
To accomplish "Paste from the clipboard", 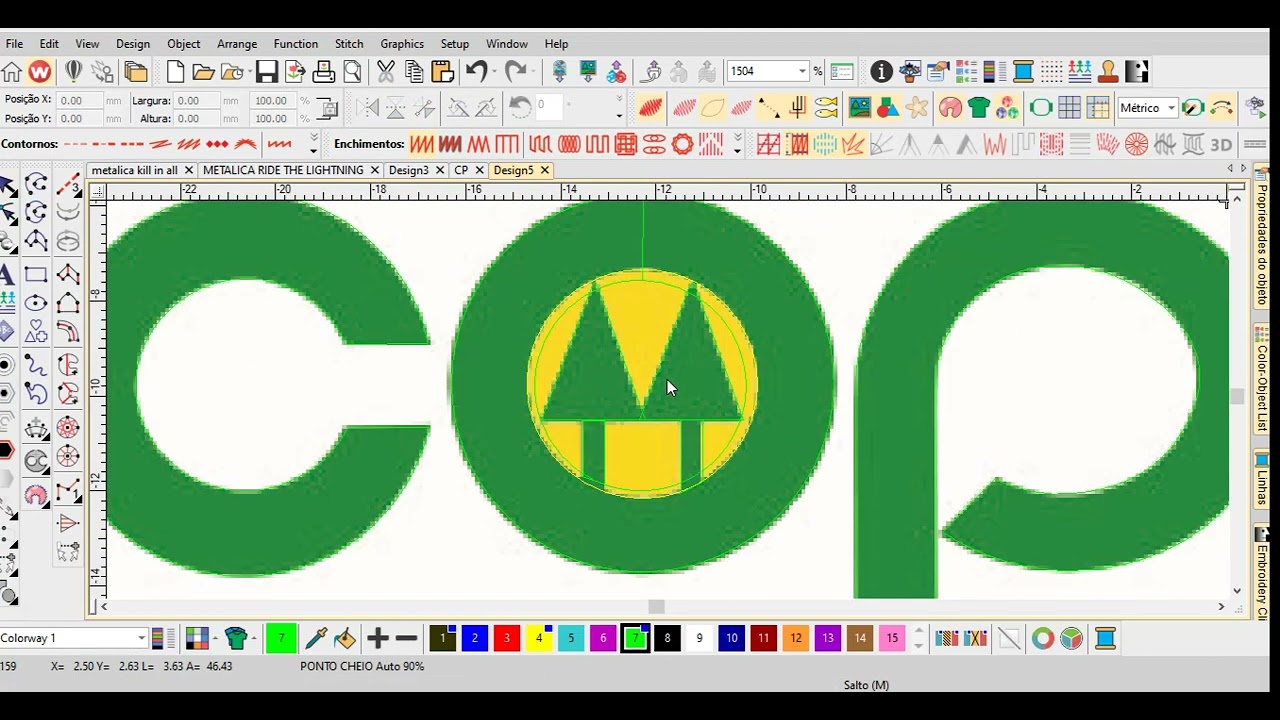I will tap(443, 71).
